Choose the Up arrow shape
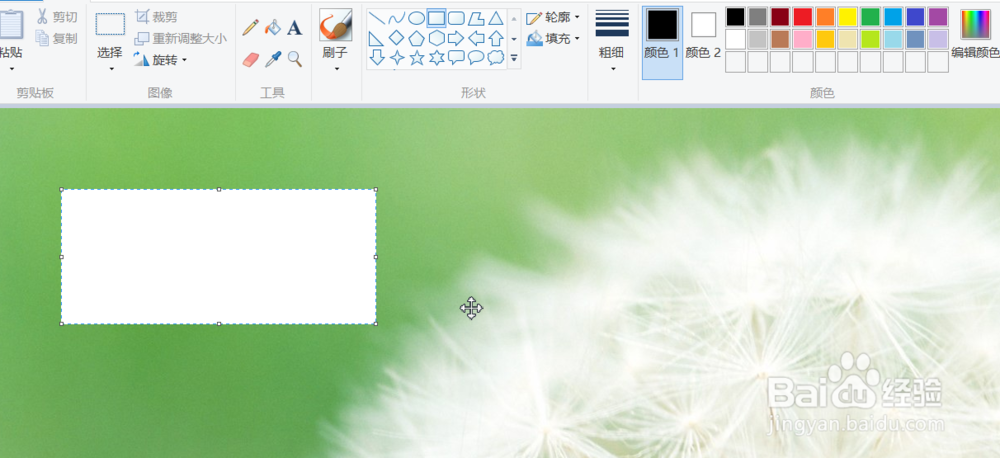 point(496,38)
